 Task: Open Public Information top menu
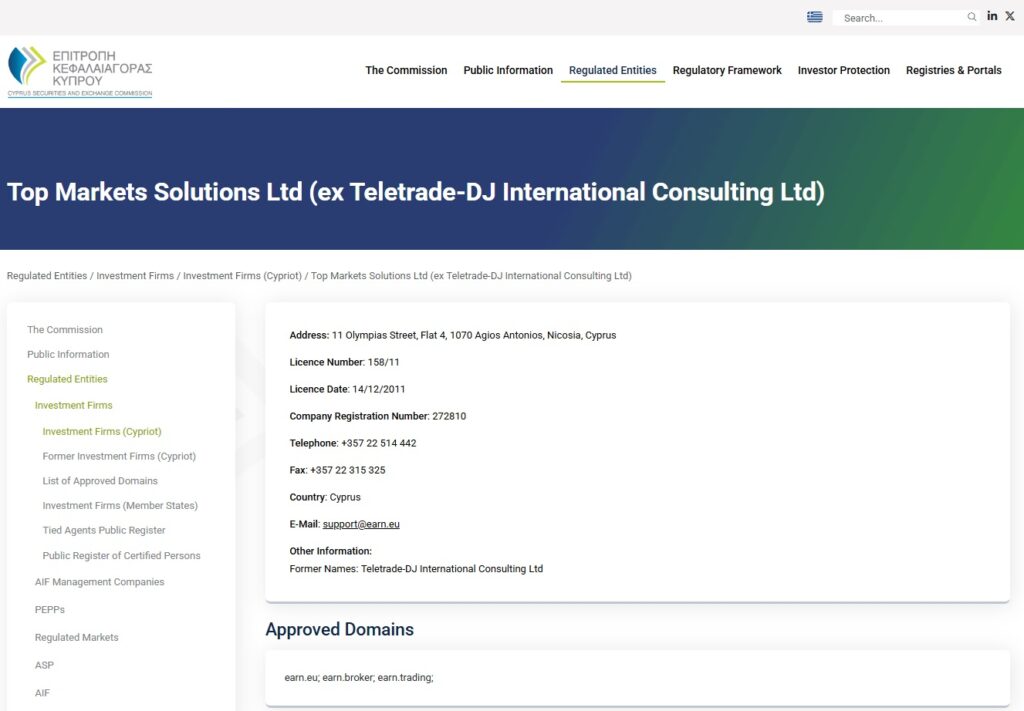(508, 70)
